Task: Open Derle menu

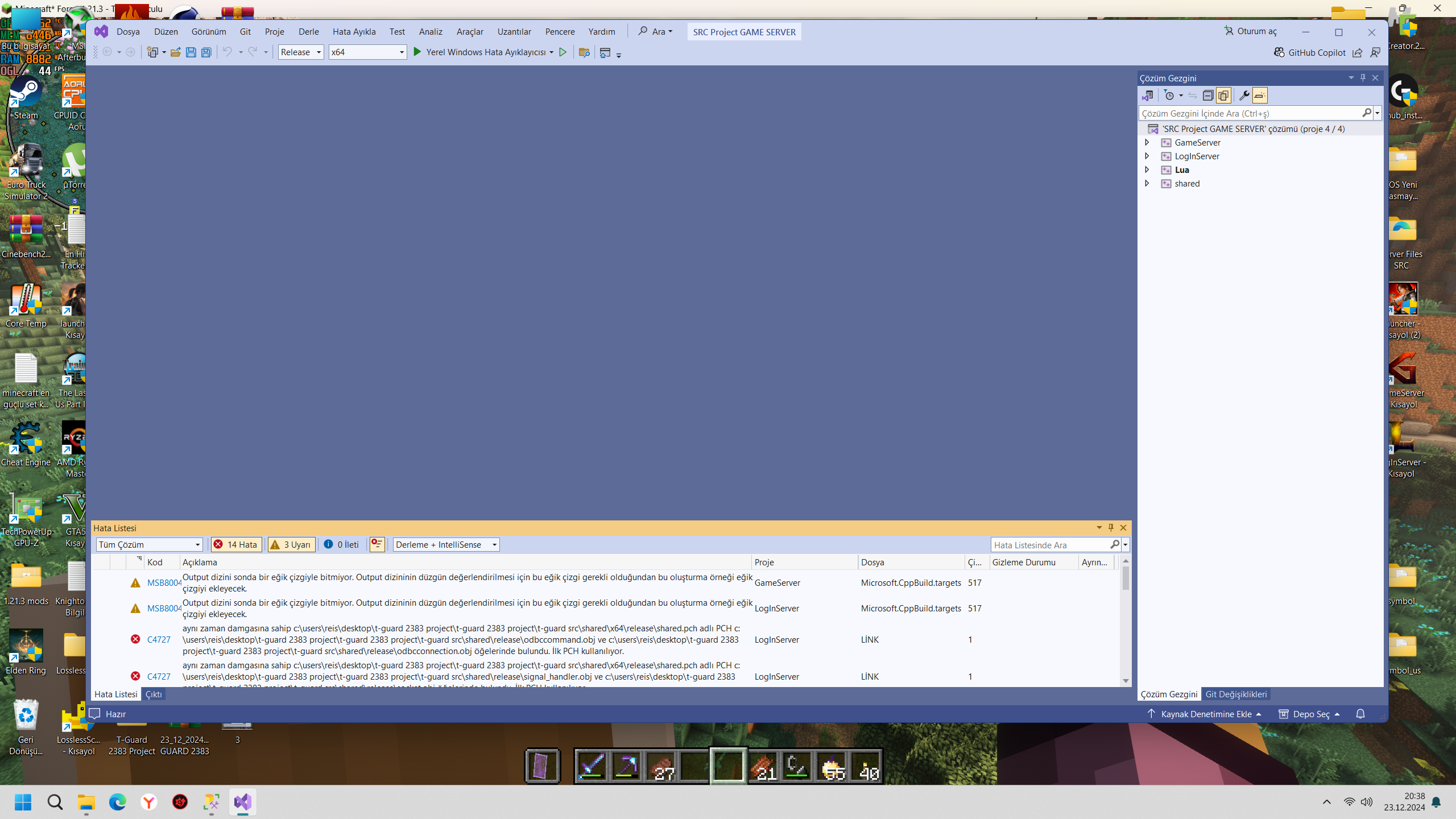Action: pyautogui.click(x=309, y=32)
